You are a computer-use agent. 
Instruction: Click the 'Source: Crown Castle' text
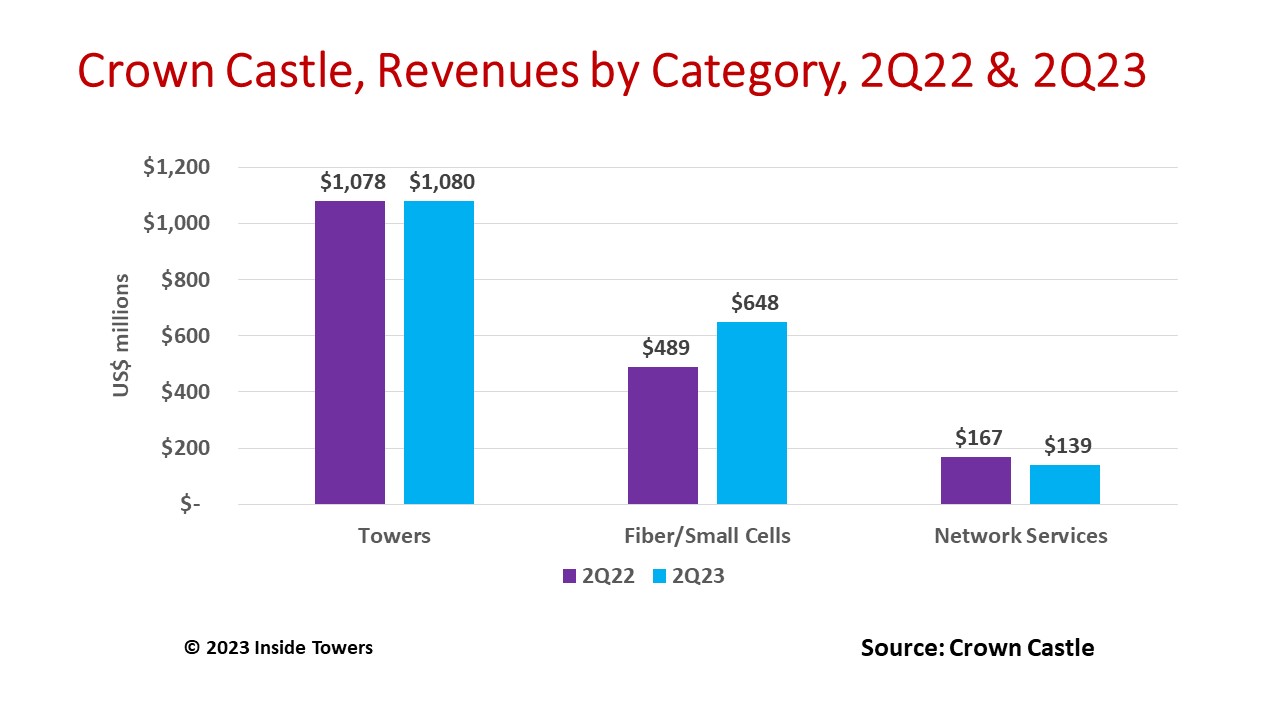tap(977, 648)
